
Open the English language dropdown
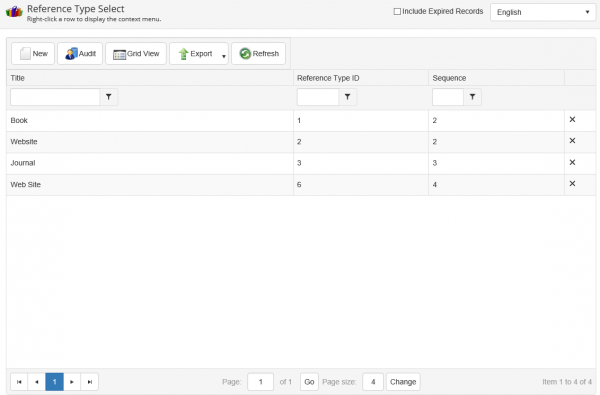(543, 12)
